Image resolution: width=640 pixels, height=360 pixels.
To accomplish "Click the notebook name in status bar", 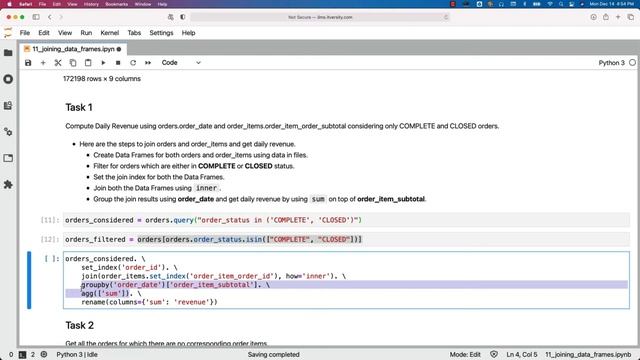I will (x=588, y=355).
